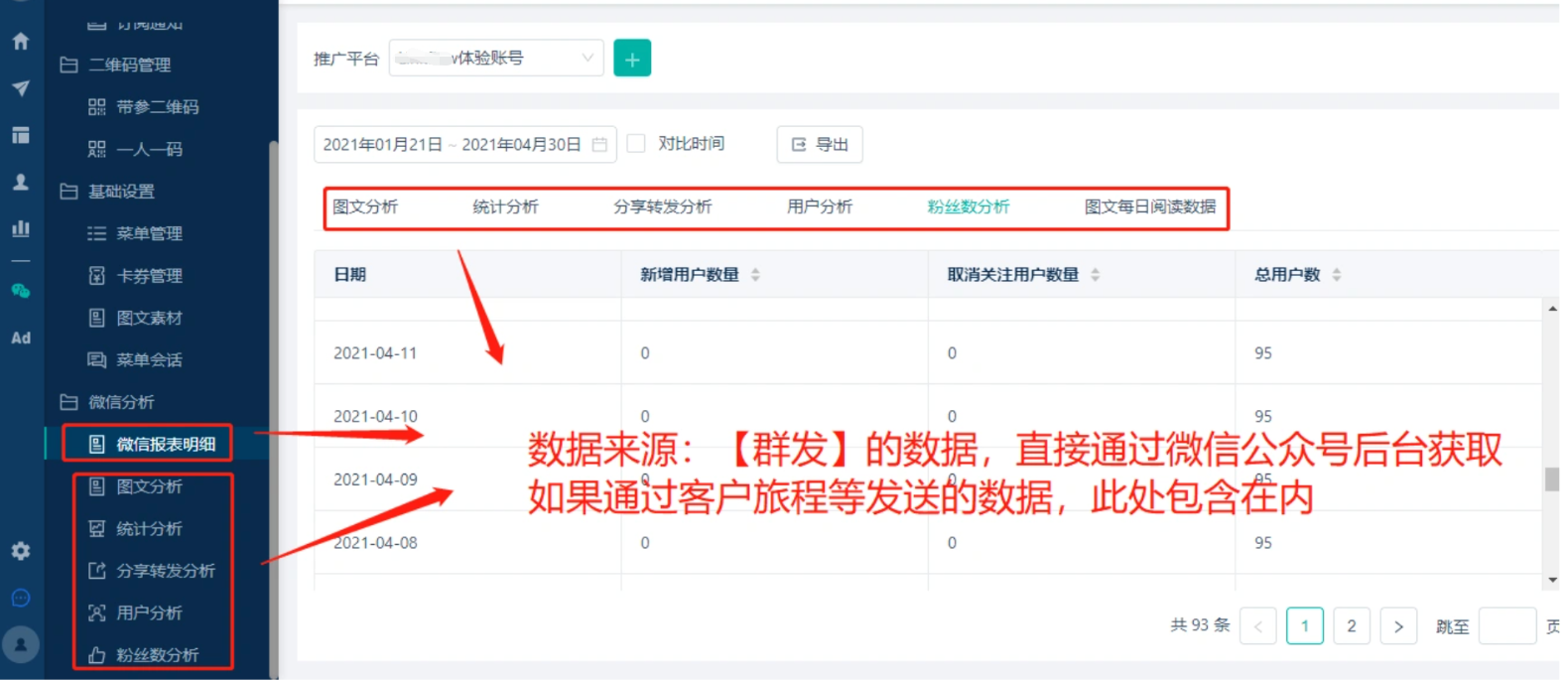Screen dimensions: 1568x680
Task: Open the user profile icon in rail
Action: point(21,182)
